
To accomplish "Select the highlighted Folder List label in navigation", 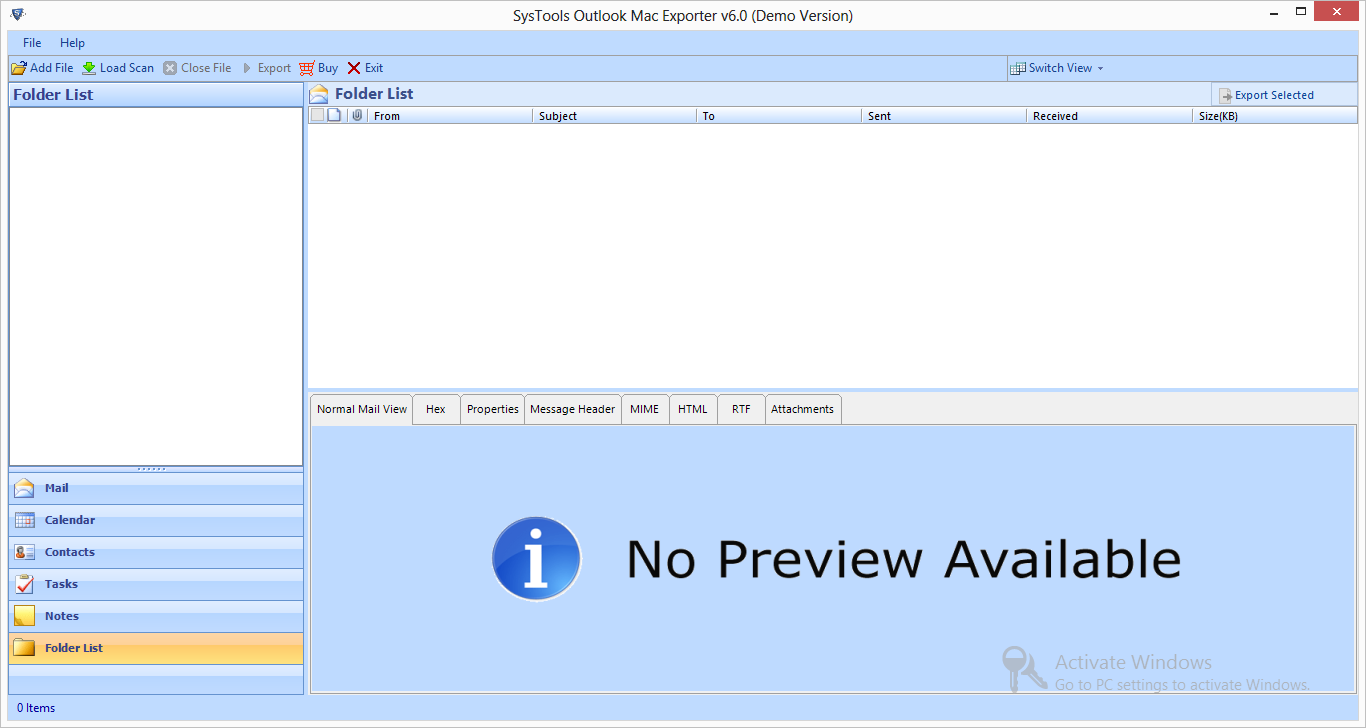I will coord(74,648).
